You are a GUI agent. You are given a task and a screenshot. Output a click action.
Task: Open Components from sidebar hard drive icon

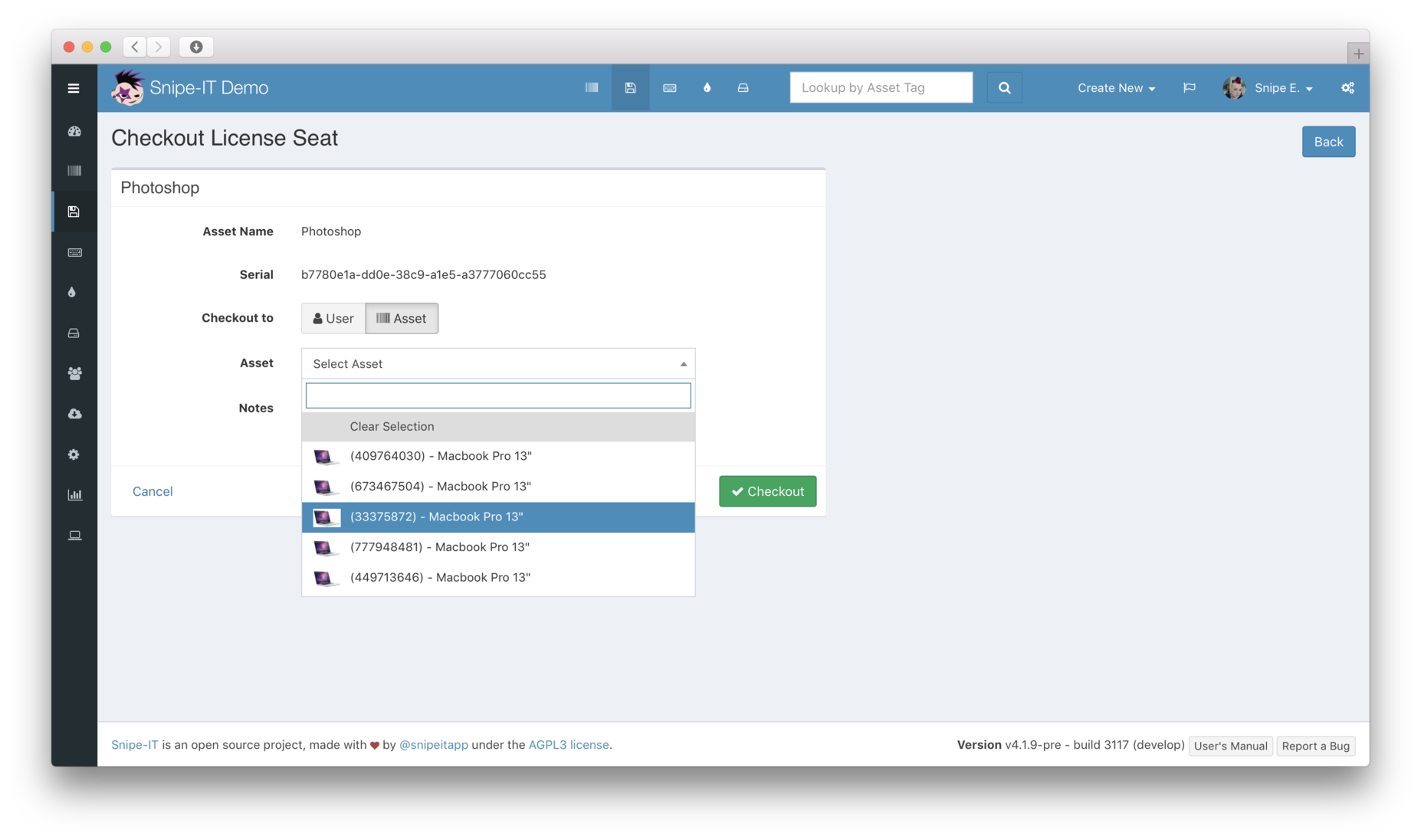74,333
